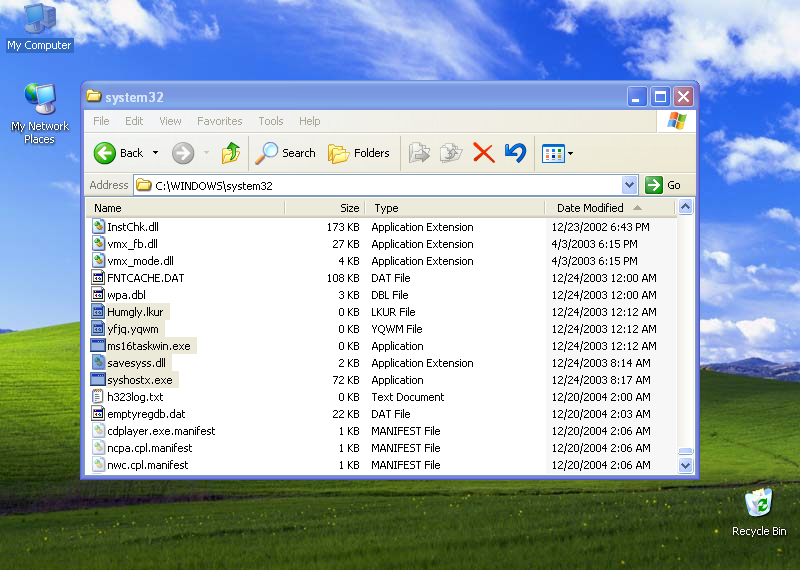This screenshot has width=800, height=570.
Task: Click the system32 folder icon in title bar
Action: (93, 96)
